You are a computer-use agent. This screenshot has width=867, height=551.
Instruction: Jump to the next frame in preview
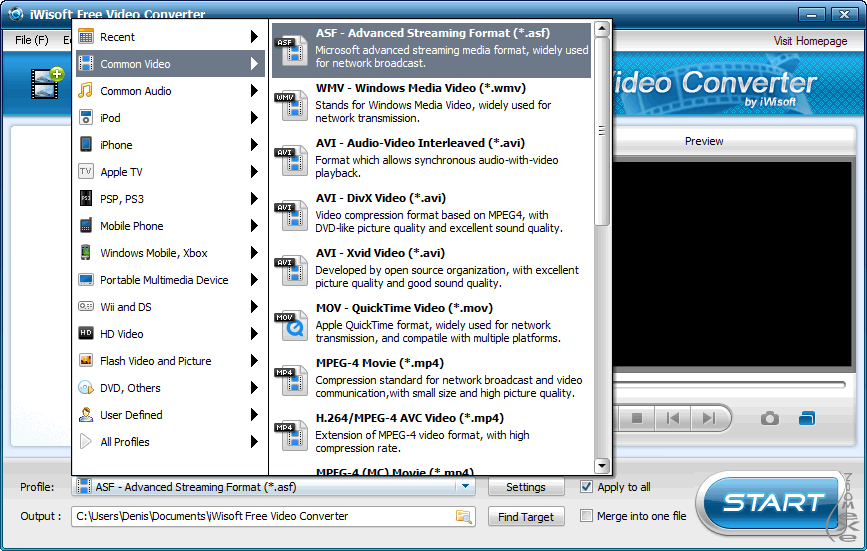pyautogui.click(x=709, y=418)
